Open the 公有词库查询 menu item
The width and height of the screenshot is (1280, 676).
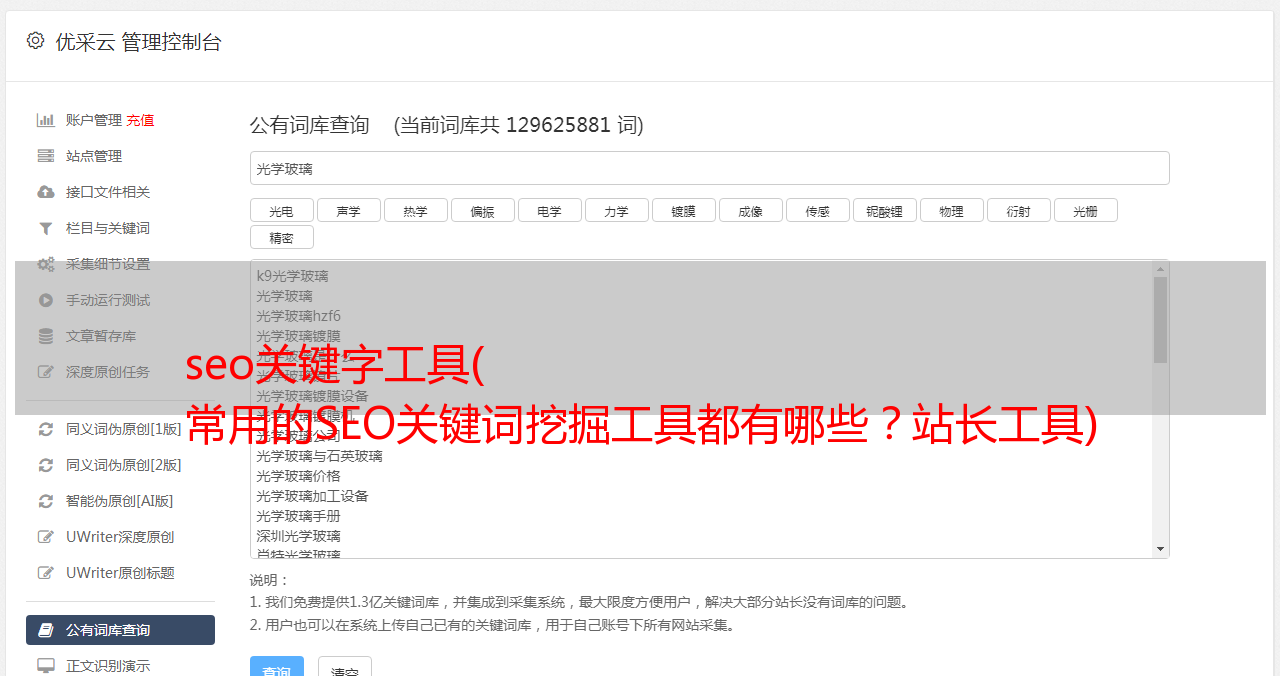(x=120, y=630)
